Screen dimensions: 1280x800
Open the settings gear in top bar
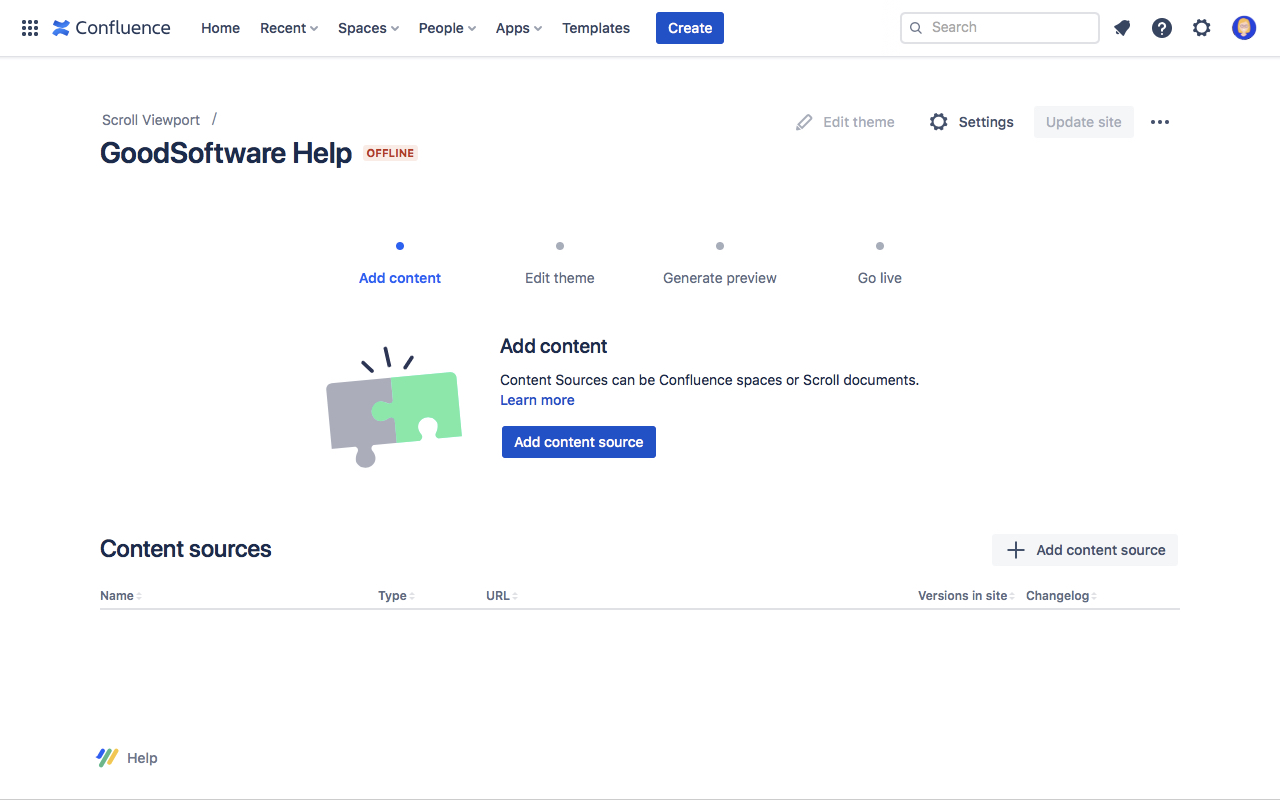click(1202, 28)
